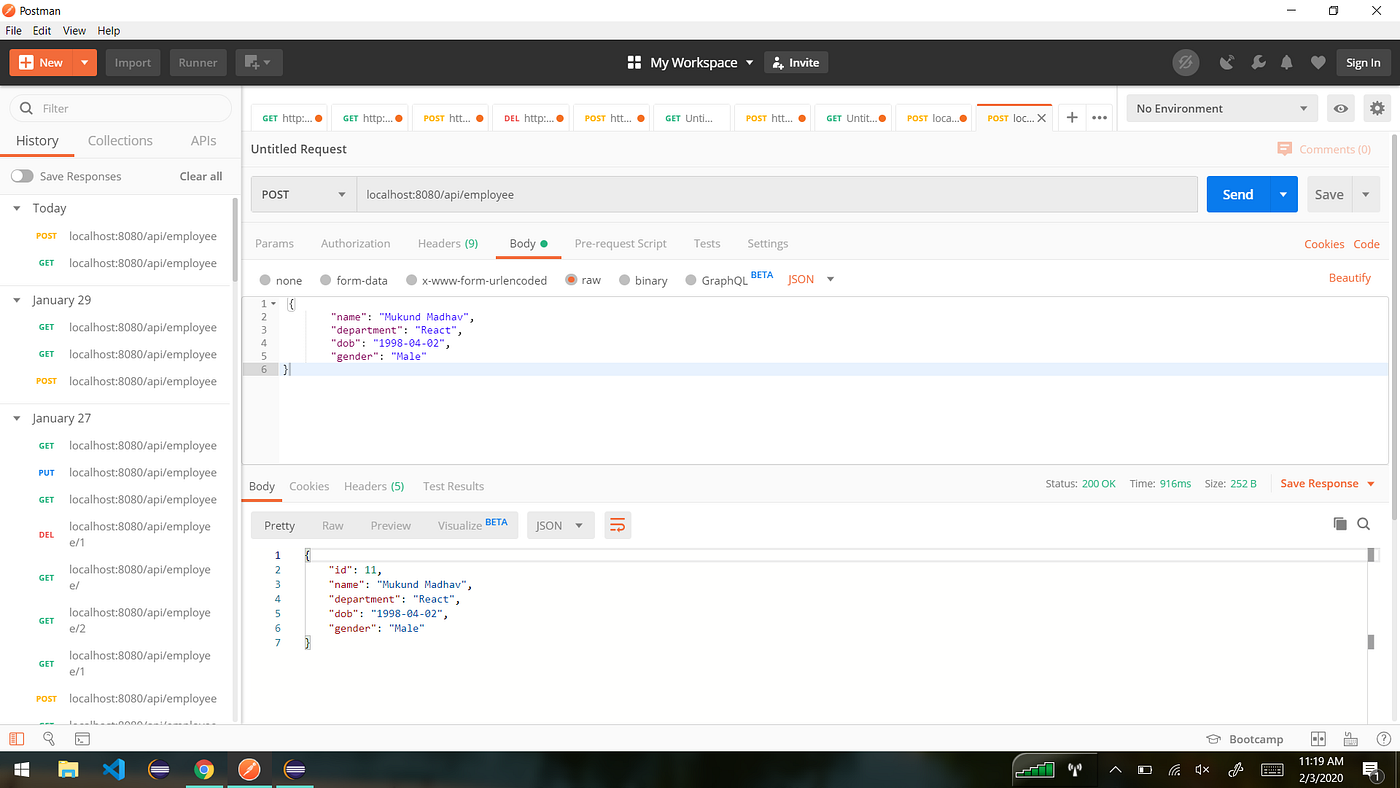This screenshot has height=788, width=1400.
Task: Switch to the Collections sidebar tab
Action: (x=120, y=141)
